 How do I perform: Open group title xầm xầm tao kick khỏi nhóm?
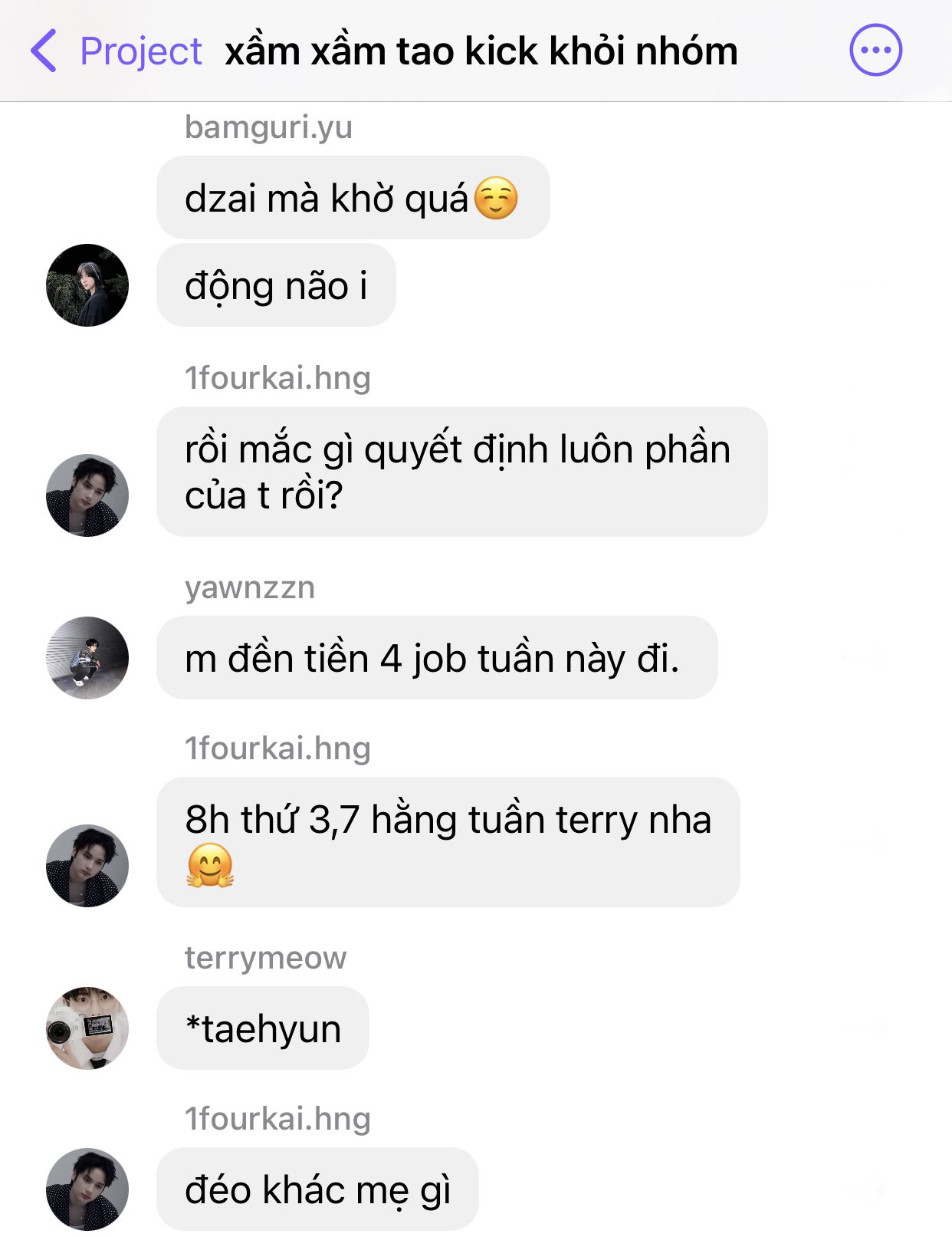[481, 51]
